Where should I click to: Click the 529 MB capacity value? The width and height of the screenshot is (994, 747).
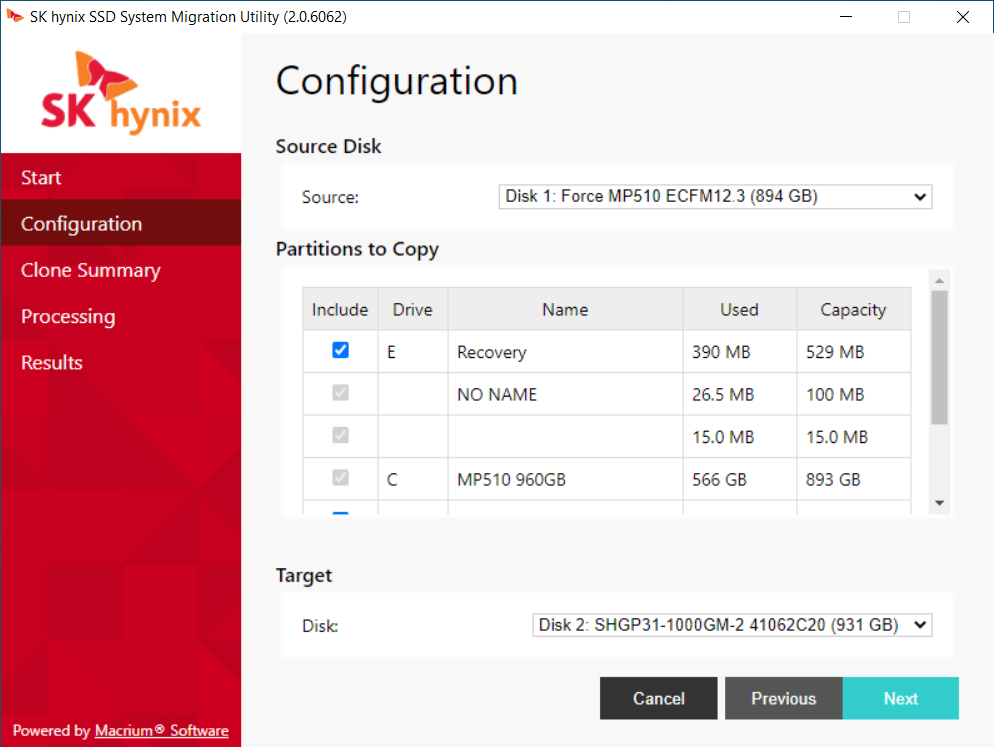[x=835, y=352]
